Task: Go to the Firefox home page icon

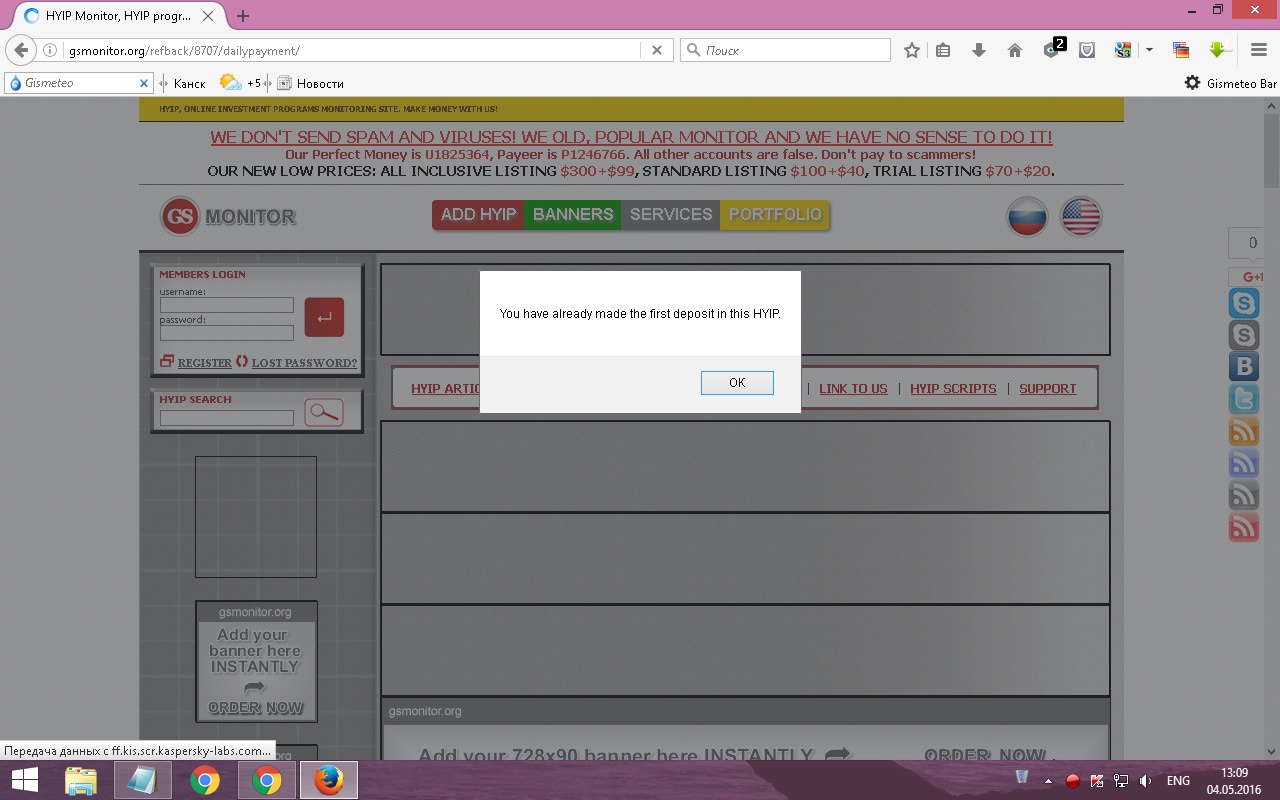Action: [1014, 50]
